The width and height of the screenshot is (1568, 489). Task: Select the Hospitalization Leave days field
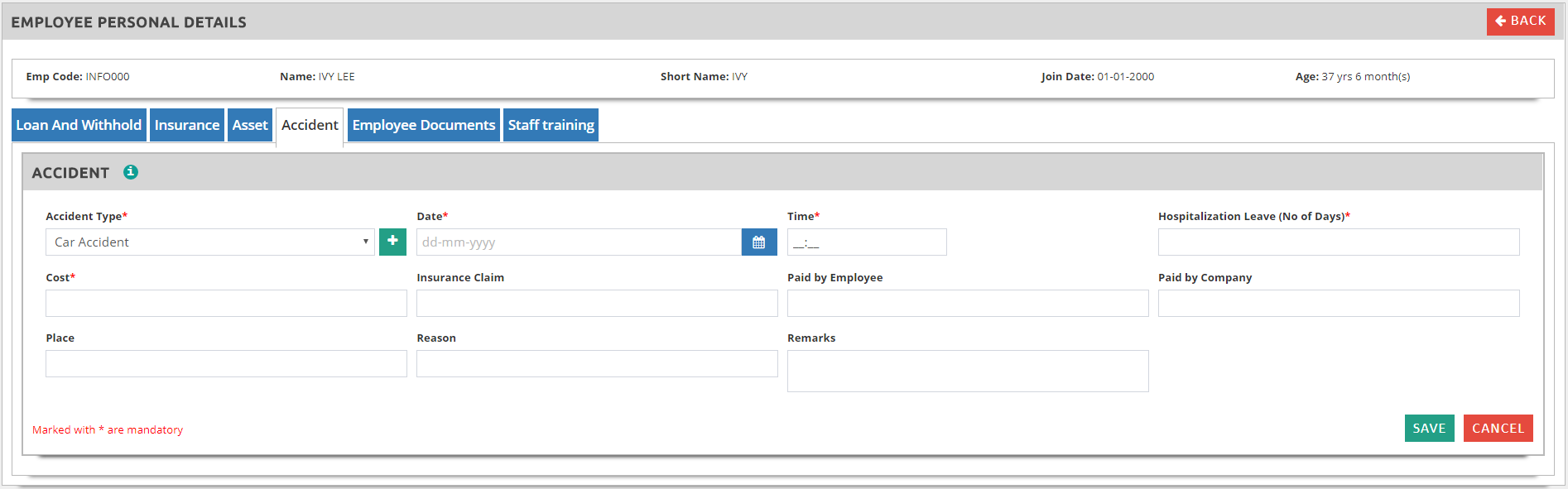1339,242
